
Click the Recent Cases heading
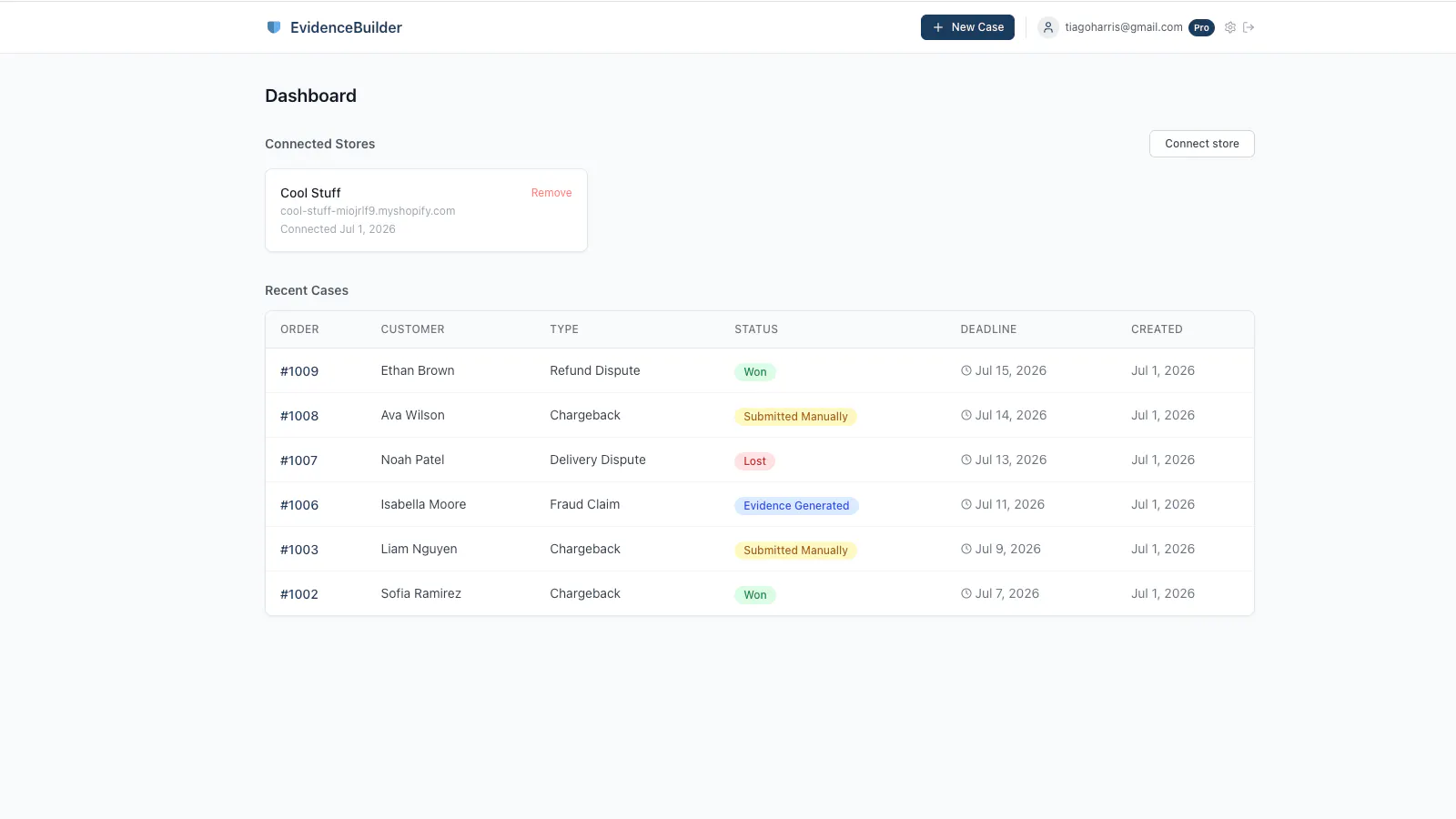tap(307, 290)
